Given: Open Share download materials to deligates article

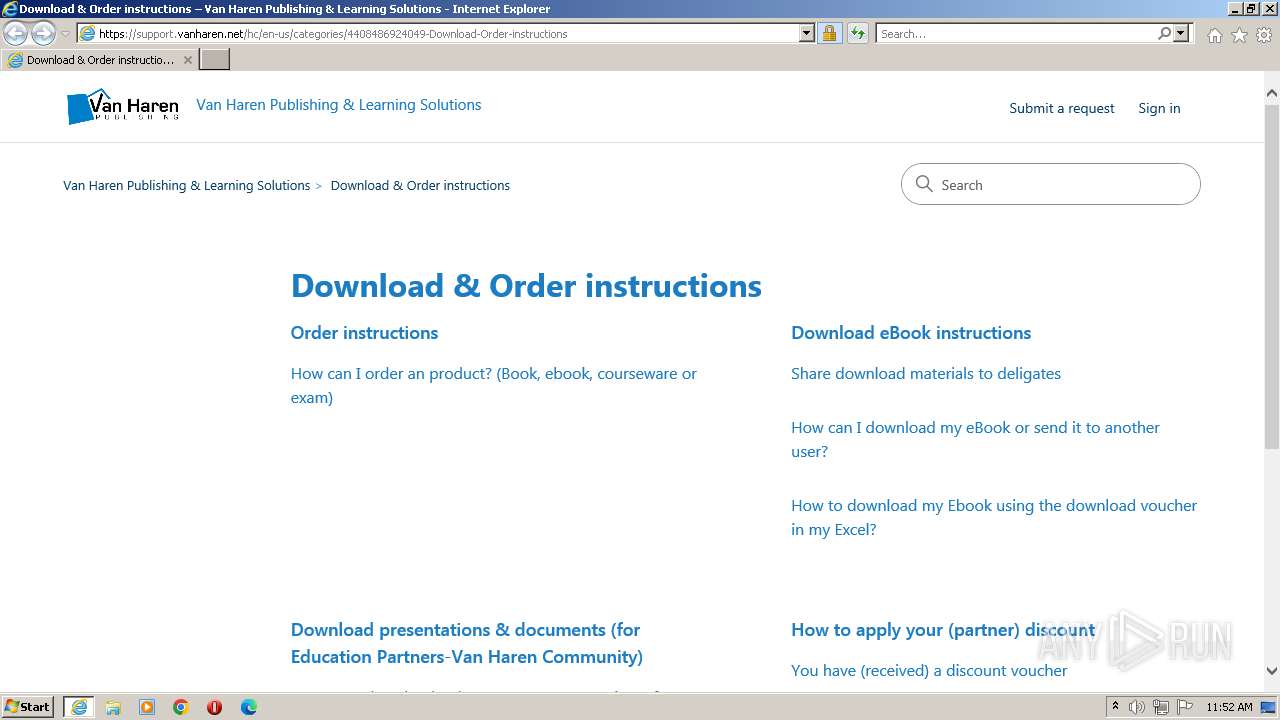Looking at the screenshot, I should 926,373.
